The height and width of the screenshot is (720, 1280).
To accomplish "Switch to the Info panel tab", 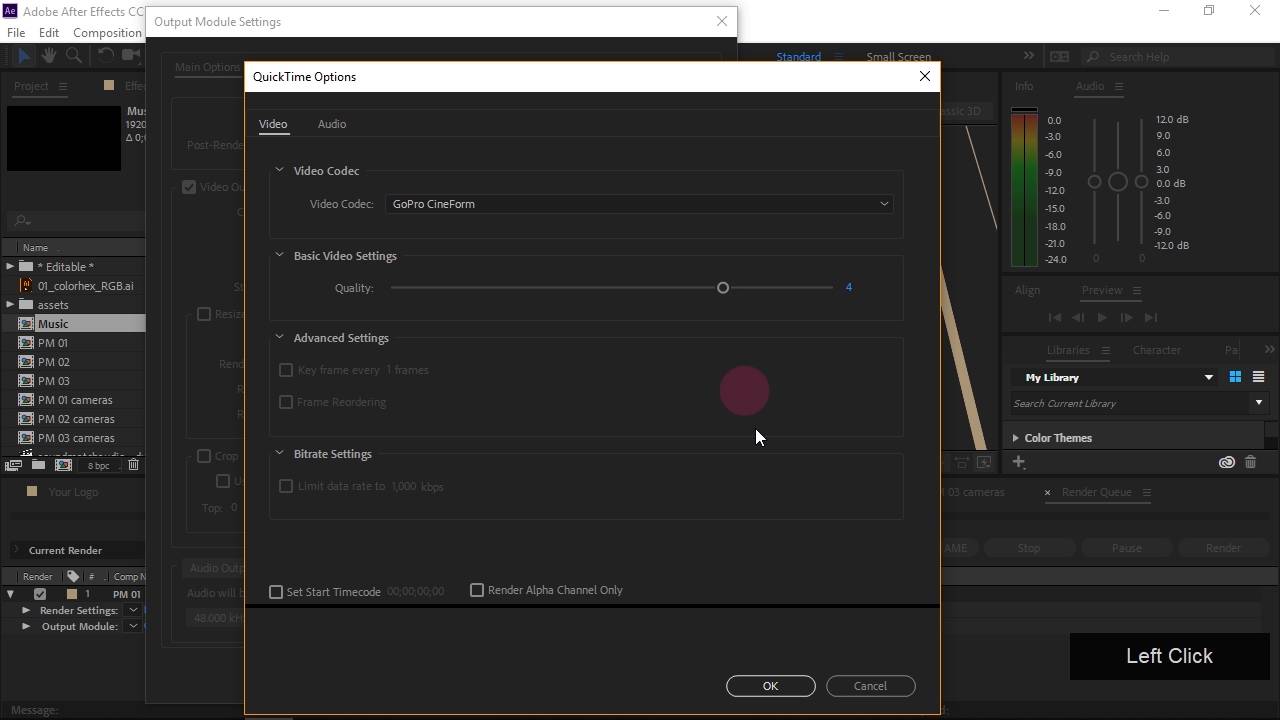I will pyautogui.click(x=1024, y=86).
